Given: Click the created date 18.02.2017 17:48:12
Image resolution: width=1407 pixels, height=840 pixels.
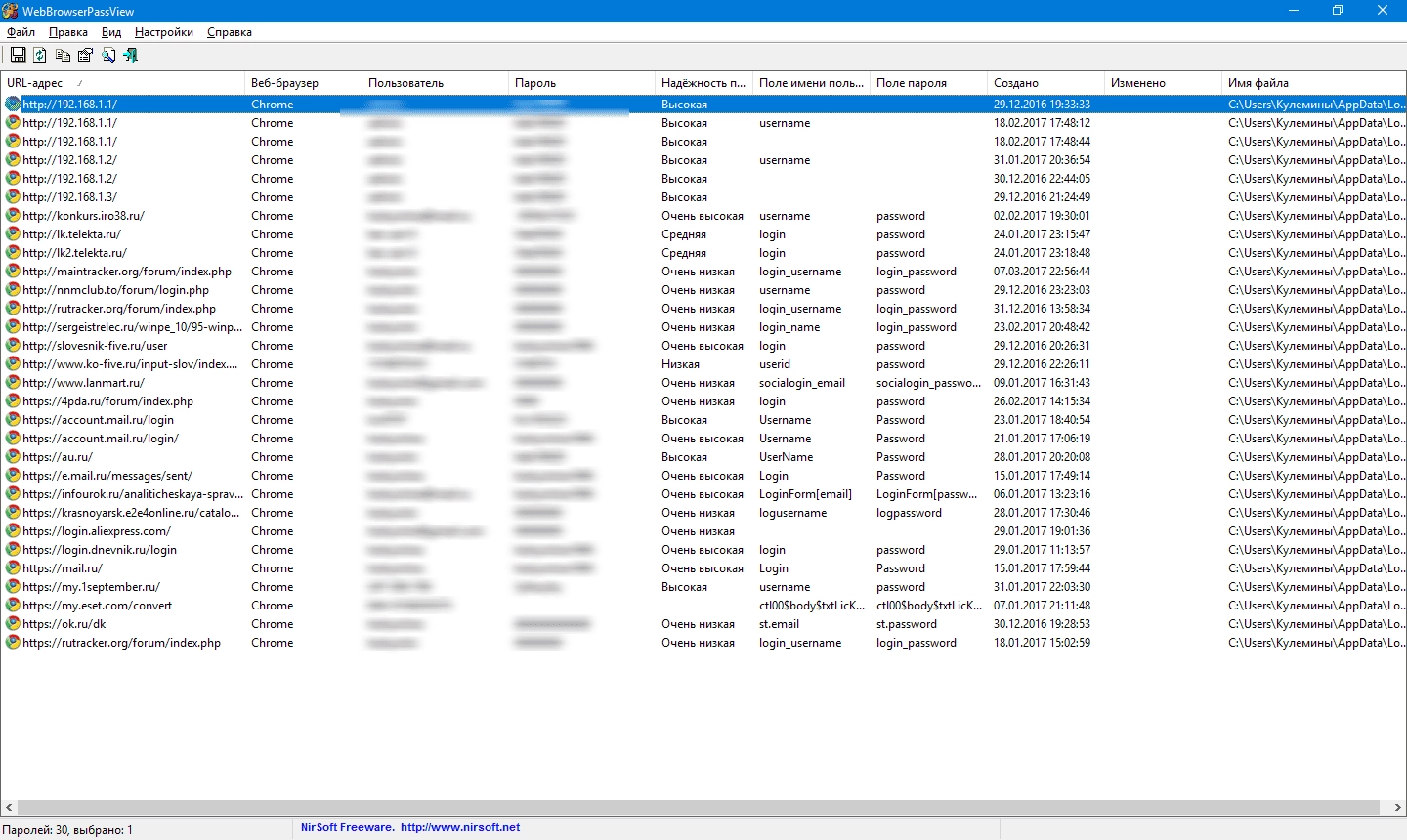Looking at the screenshot, I should [1042, 123].
